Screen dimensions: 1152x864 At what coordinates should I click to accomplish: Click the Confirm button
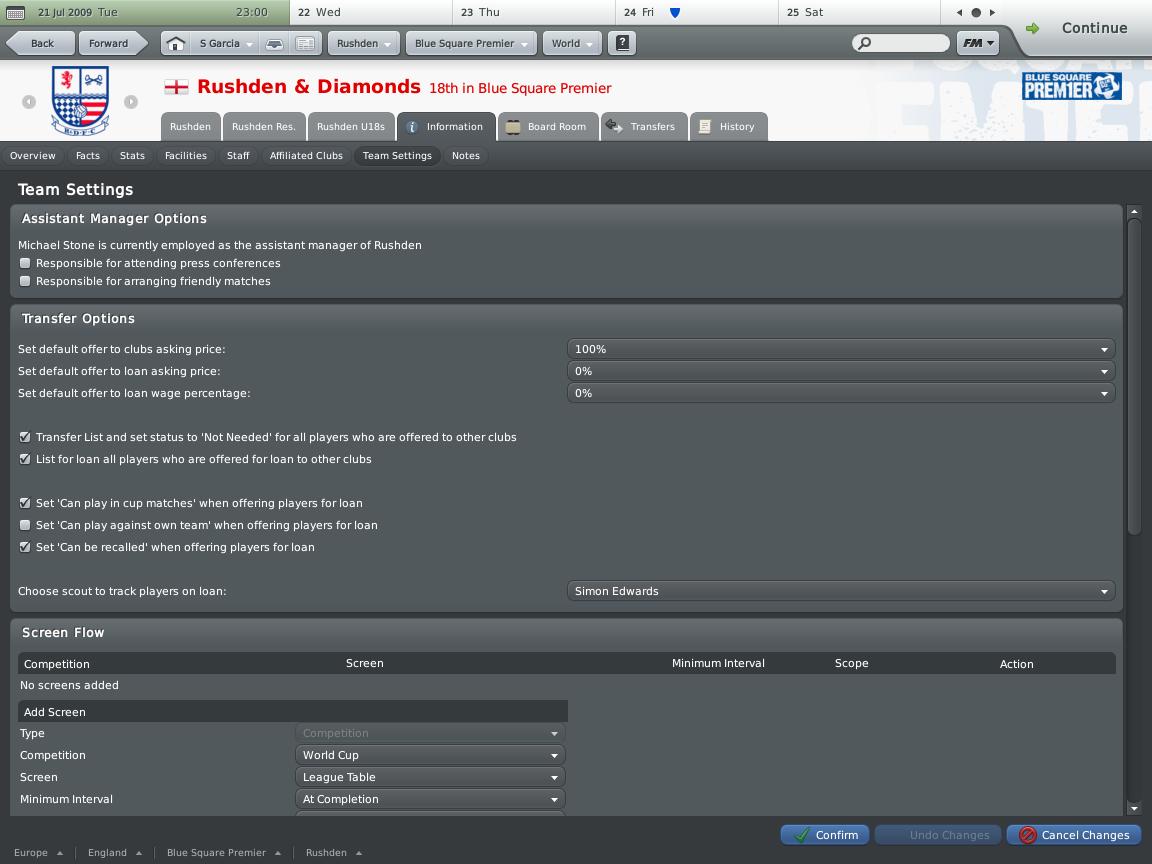[x=825, y=835]
